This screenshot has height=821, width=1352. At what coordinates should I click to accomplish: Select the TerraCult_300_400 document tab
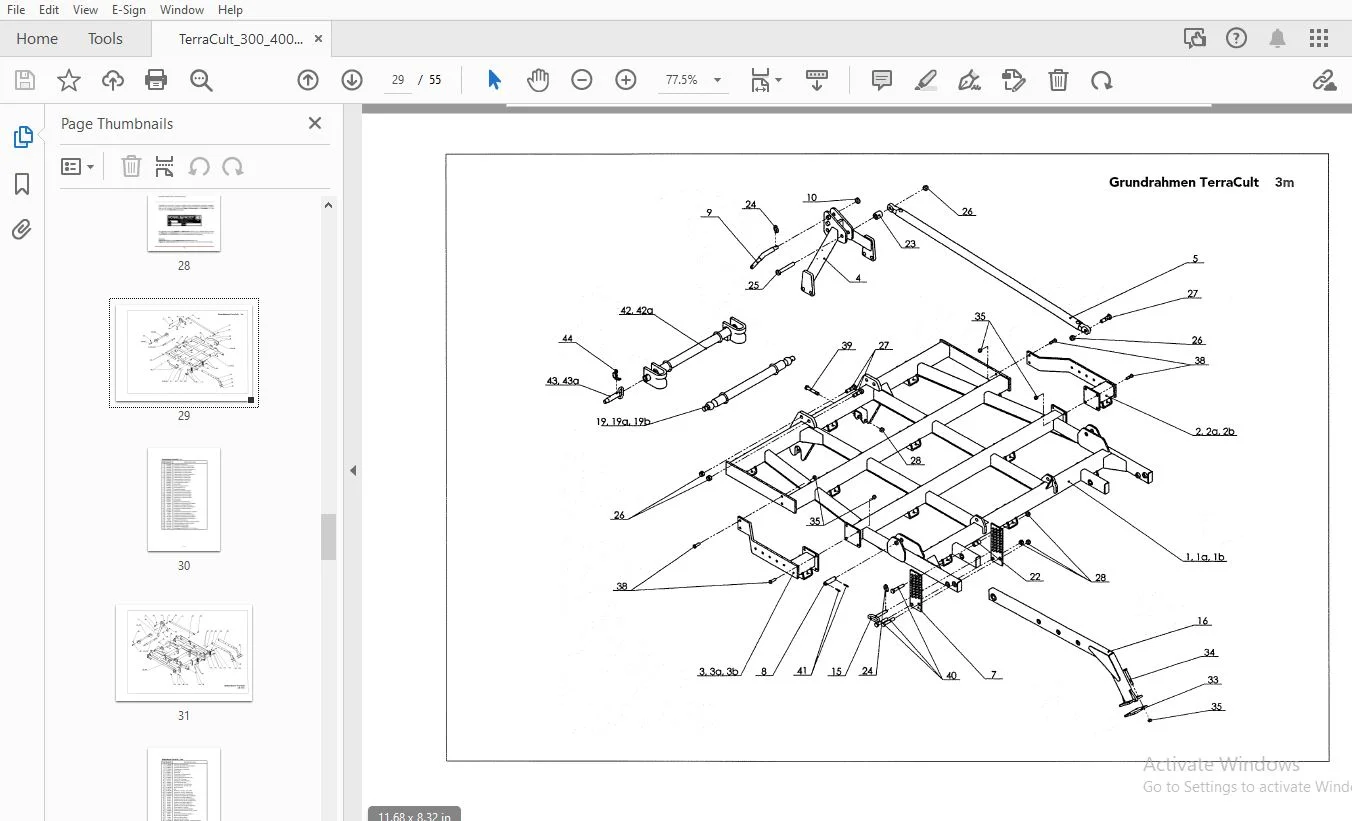(240, 39)
